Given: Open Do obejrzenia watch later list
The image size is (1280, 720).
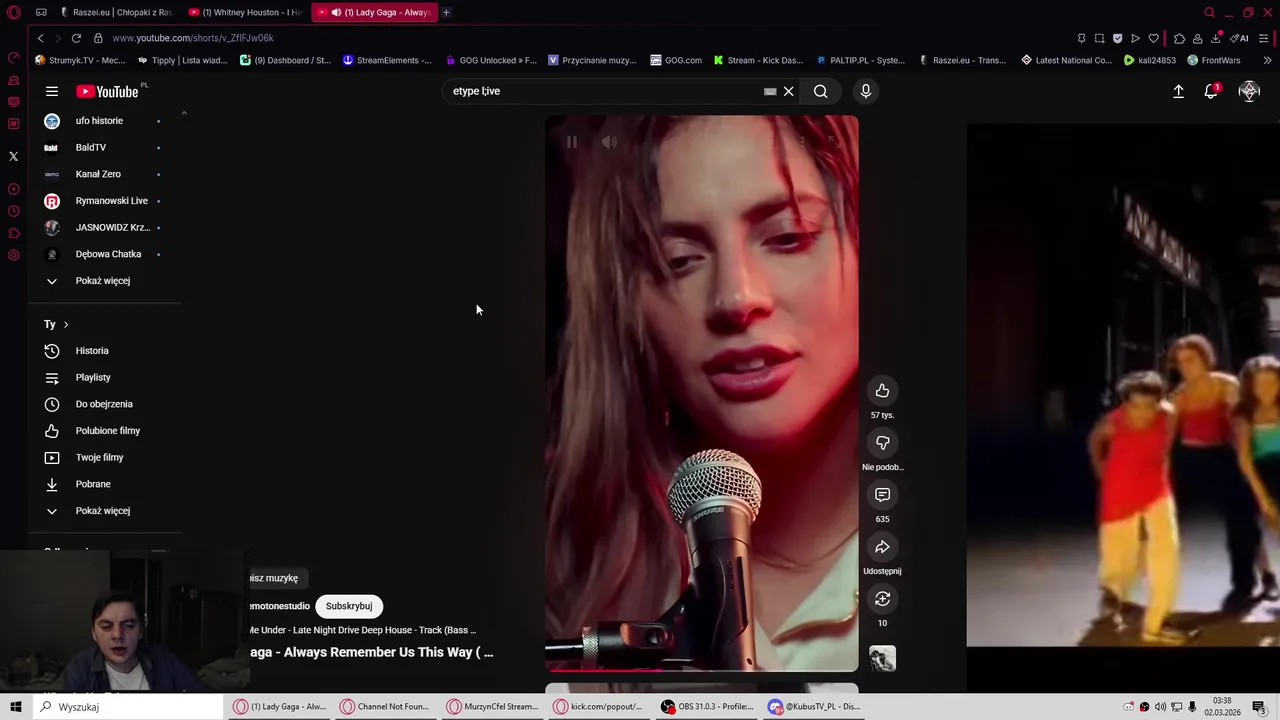Looking at the screenshot, I should (x=104, y=404).
